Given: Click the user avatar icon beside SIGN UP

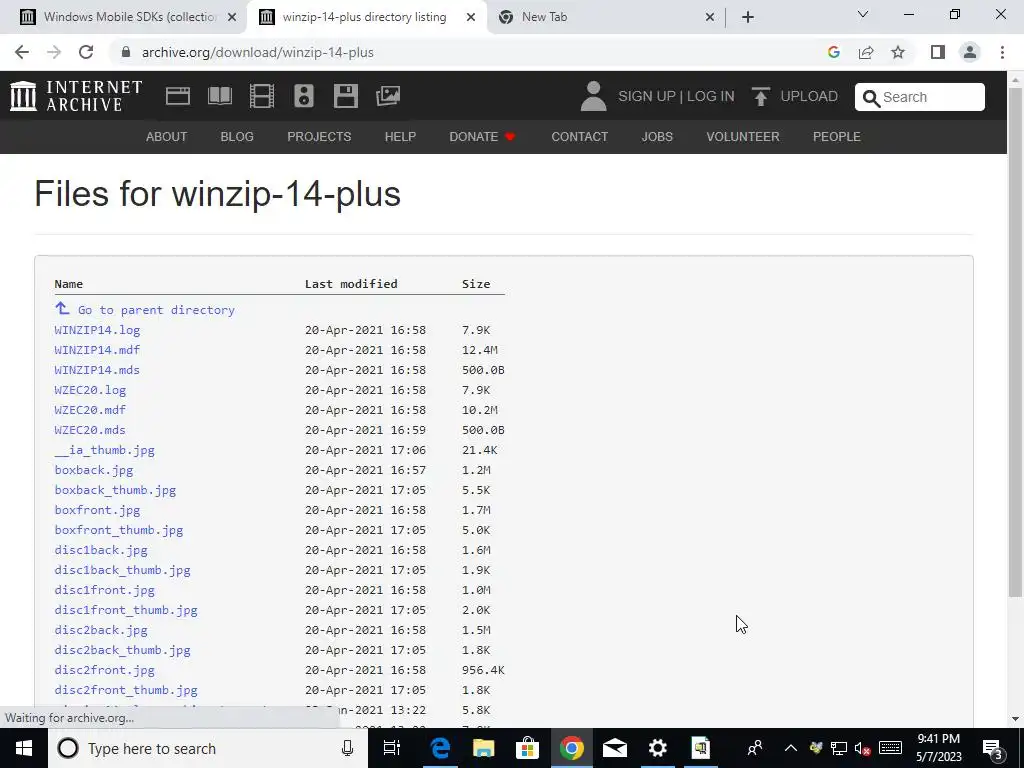Looking at the screenshot, I should pyautogui.click(x=593, y=96).
